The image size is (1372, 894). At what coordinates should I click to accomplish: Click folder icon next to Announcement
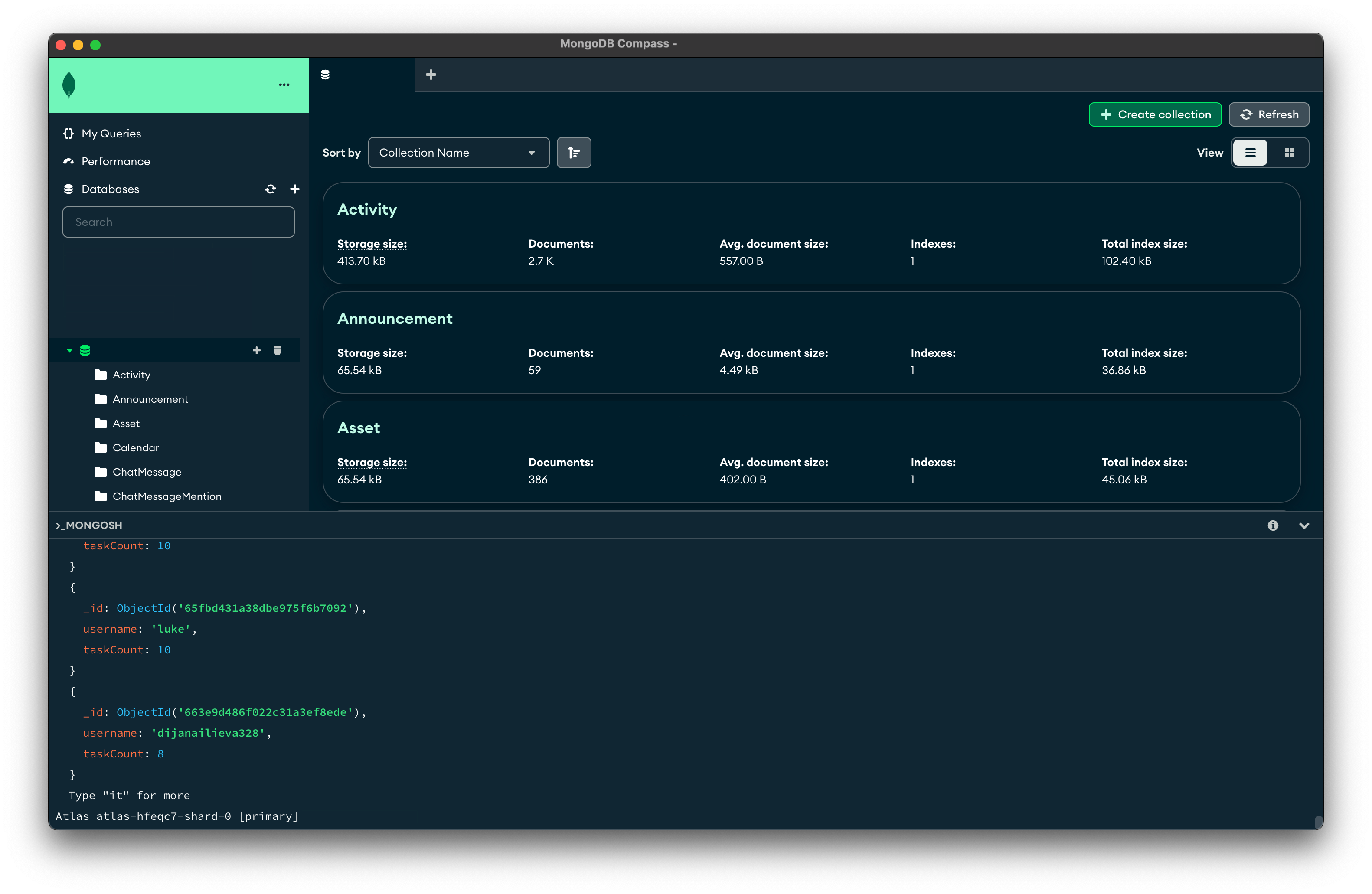[100, 399]
